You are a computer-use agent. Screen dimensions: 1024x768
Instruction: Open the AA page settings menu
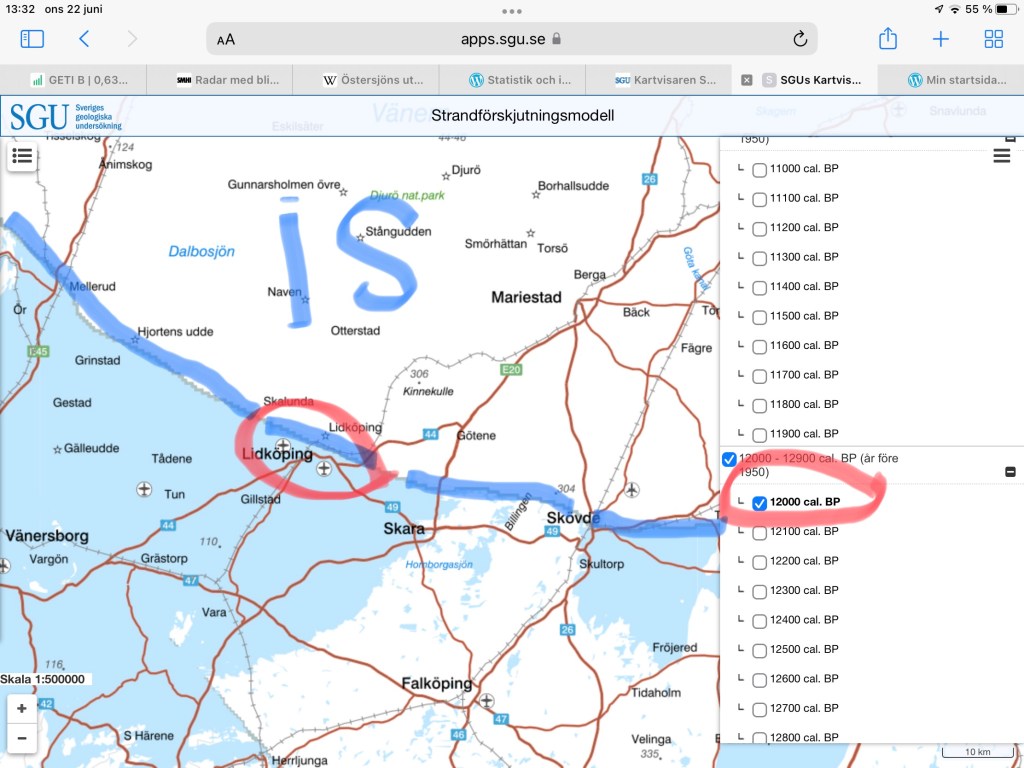pos(226,39)
